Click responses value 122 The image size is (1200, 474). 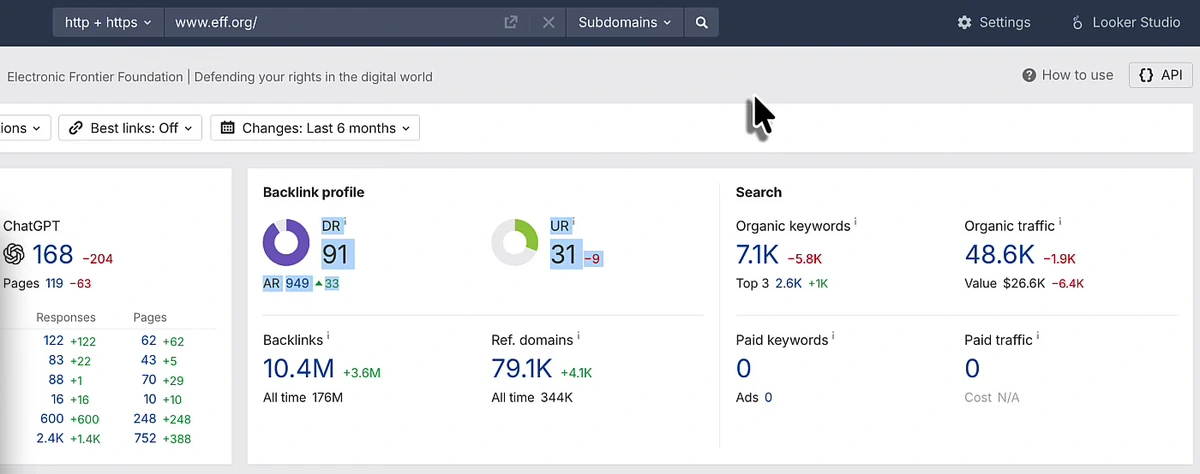point(54,341)
